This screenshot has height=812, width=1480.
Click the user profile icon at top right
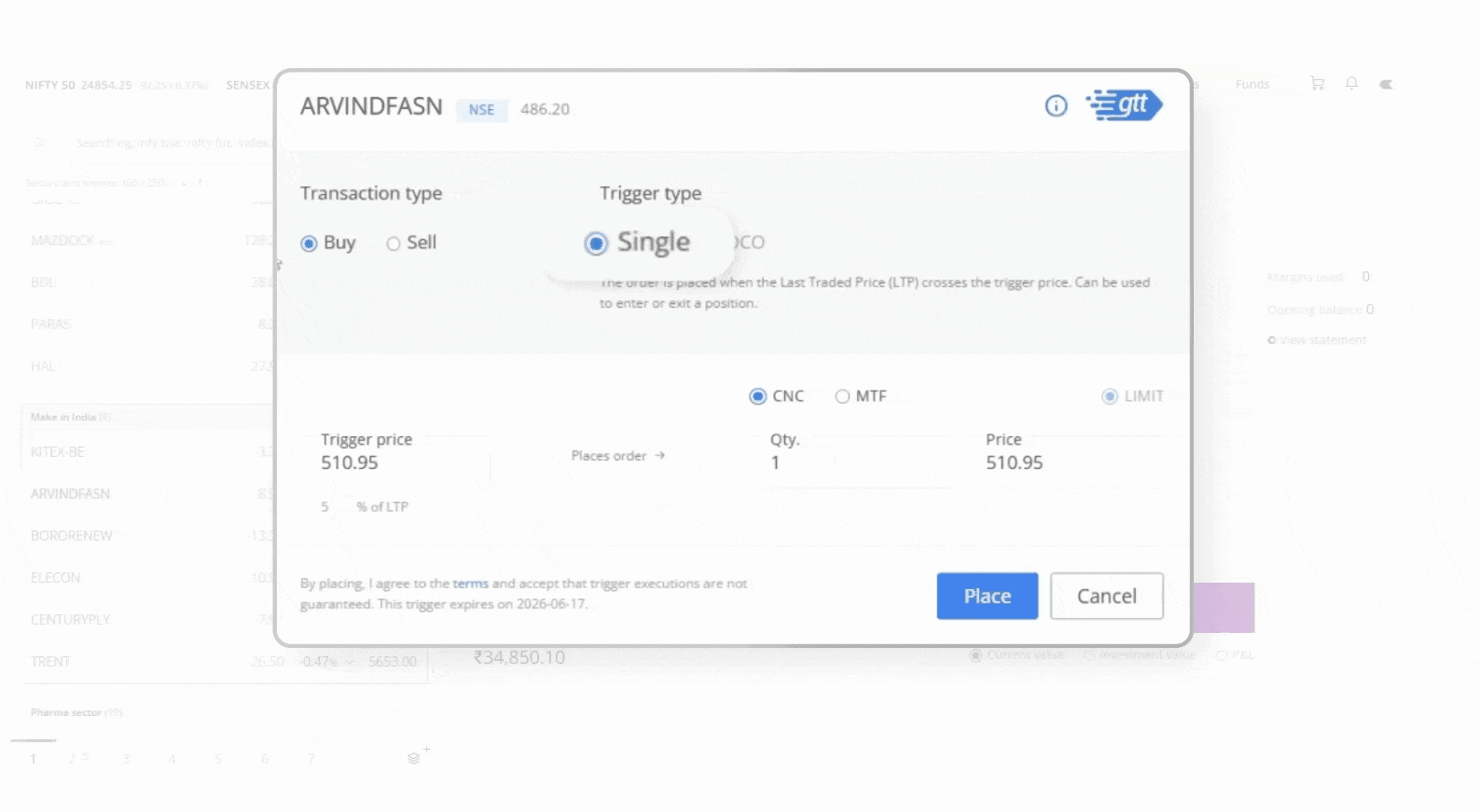pyautogui.click(x=1386, y=84)
